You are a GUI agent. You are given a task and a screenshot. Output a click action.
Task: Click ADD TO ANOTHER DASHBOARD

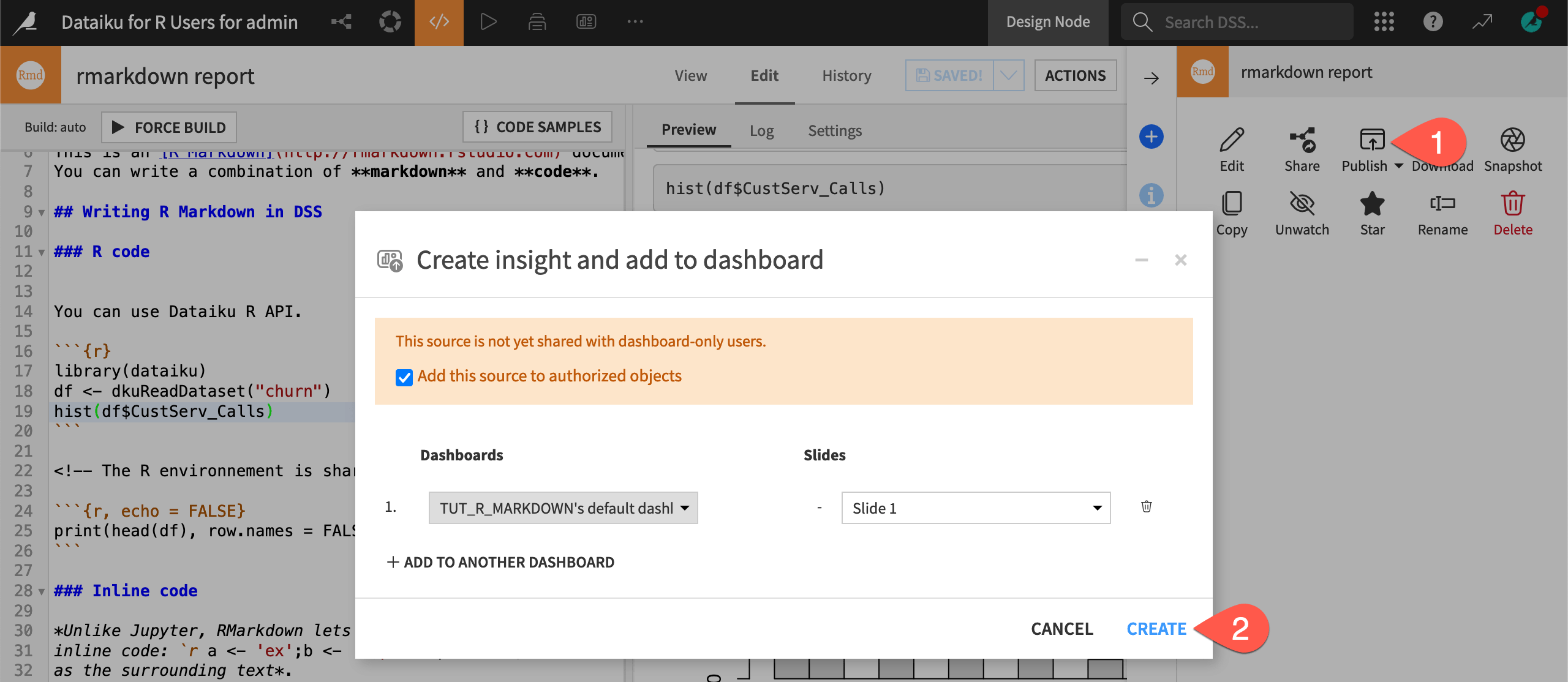point(500,562)
